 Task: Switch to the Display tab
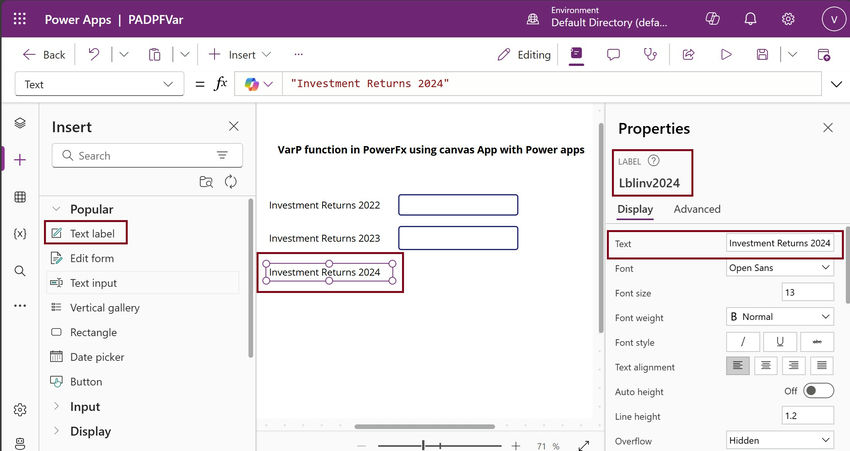coord(635,209)
